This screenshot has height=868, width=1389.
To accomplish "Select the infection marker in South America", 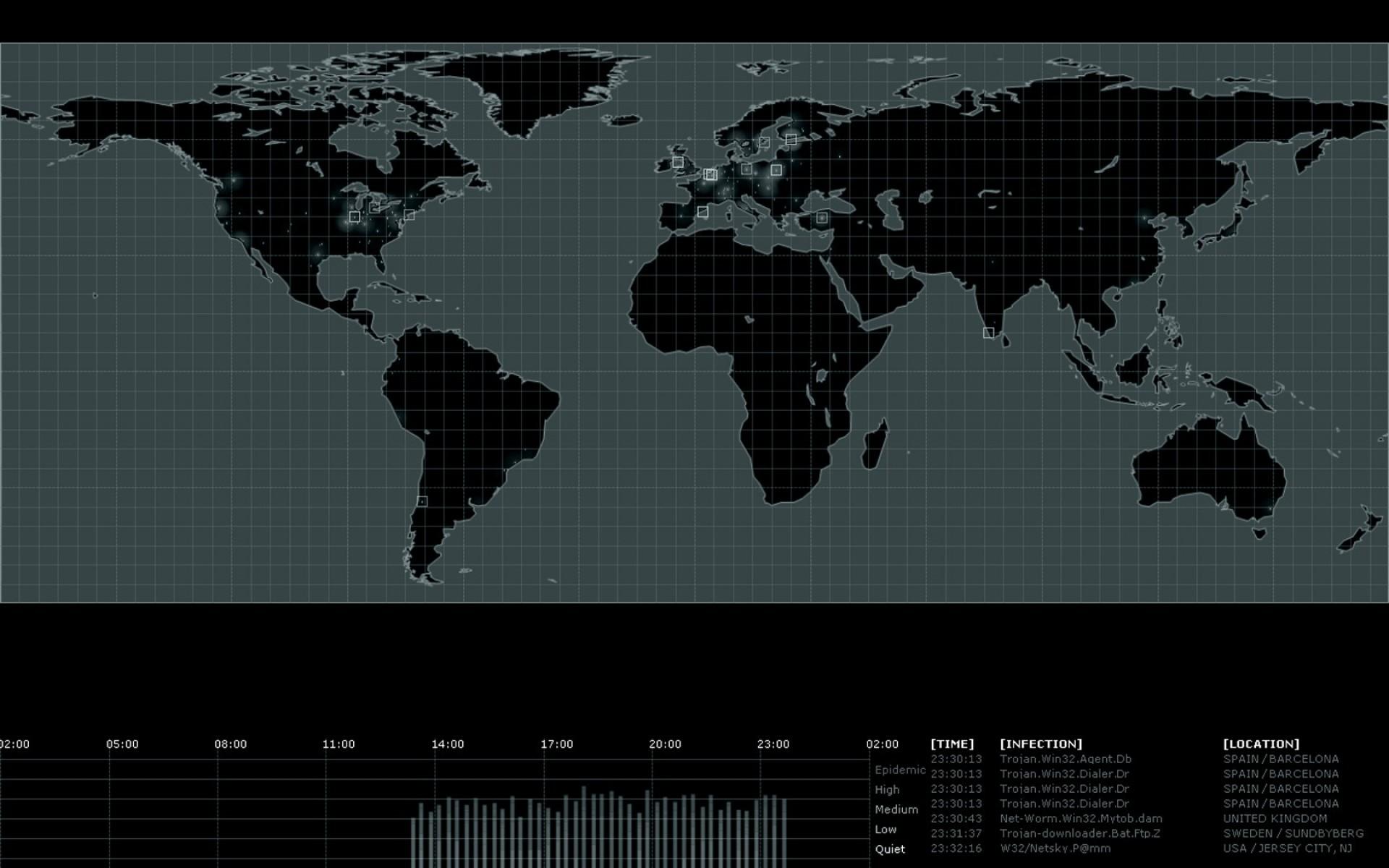I will pyautogui.click(x=422, y=501).
